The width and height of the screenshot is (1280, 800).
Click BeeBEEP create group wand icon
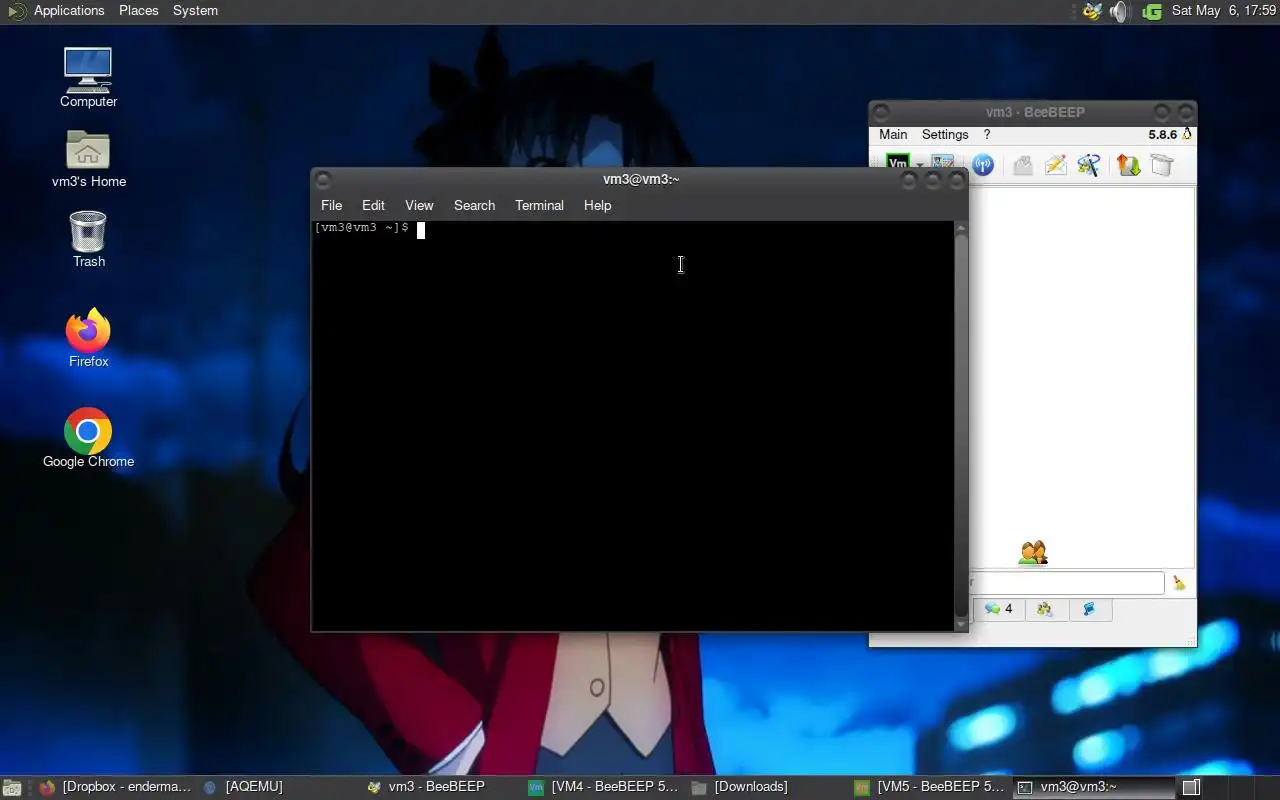(x=1089, y=165)
